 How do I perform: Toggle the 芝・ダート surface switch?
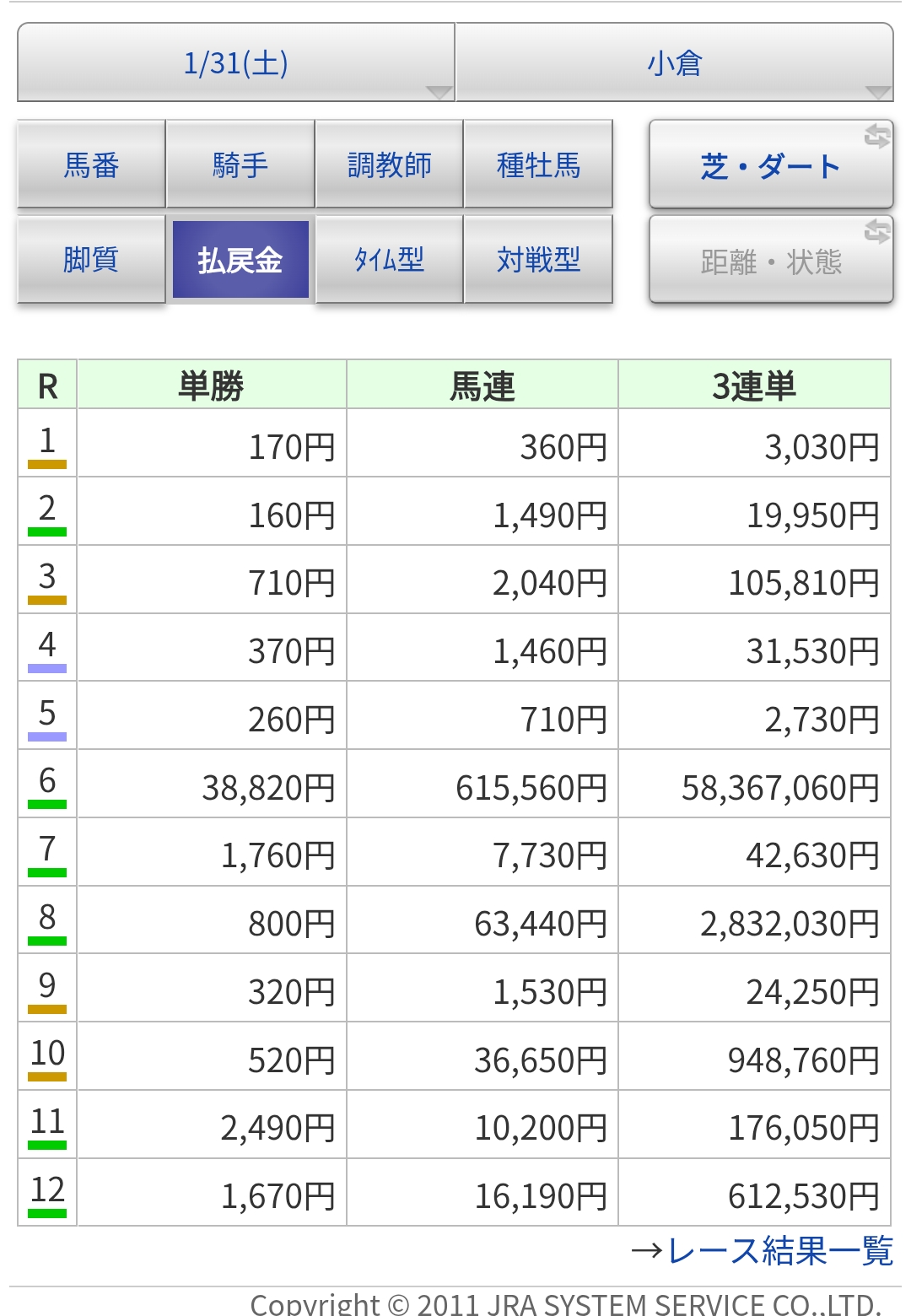click(x=770, y=165)
